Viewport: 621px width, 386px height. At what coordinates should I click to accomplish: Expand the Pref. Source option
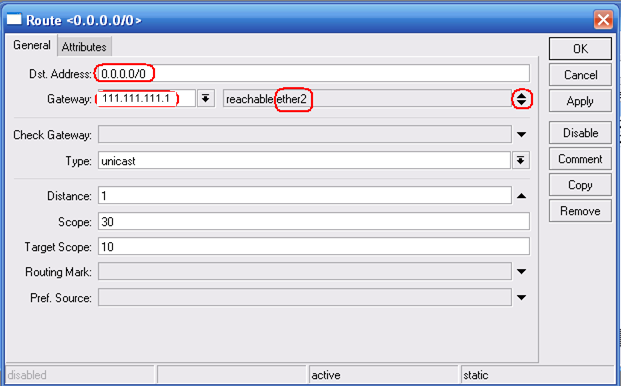pyautogui.click(x=522, y=297)
